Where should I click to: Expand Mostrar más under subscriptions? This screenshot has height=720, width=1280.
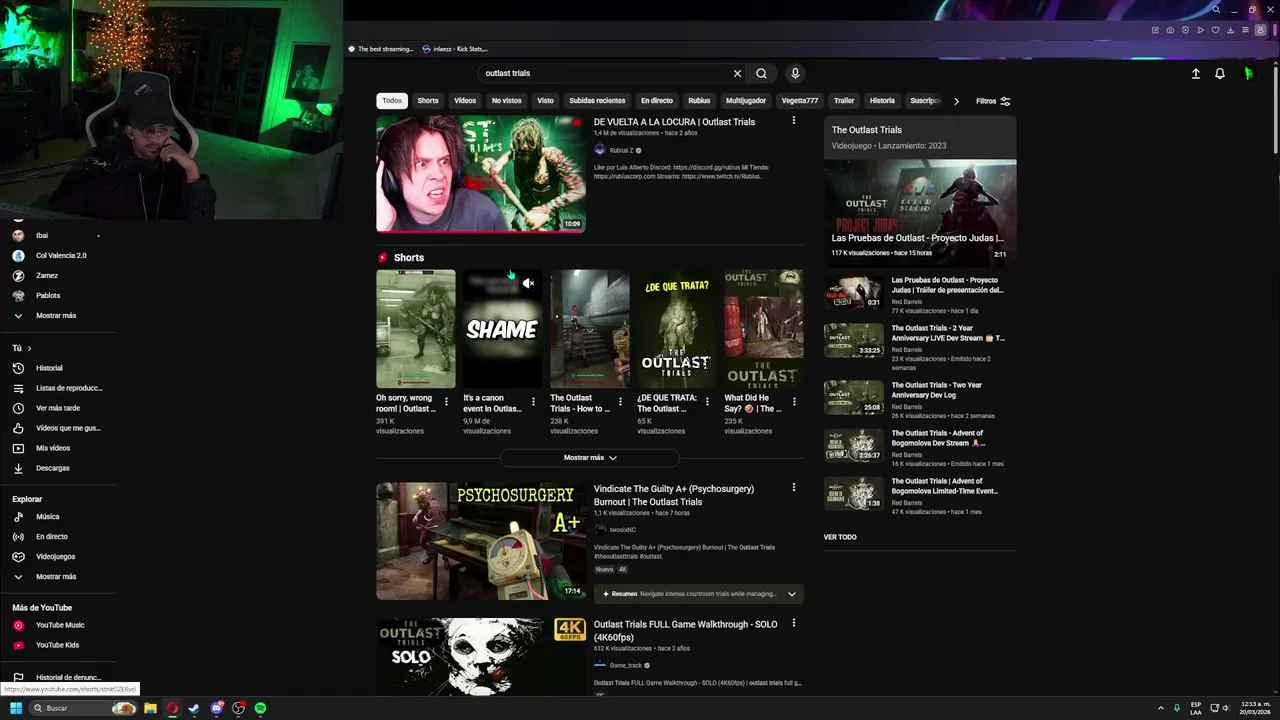(55, 316)
